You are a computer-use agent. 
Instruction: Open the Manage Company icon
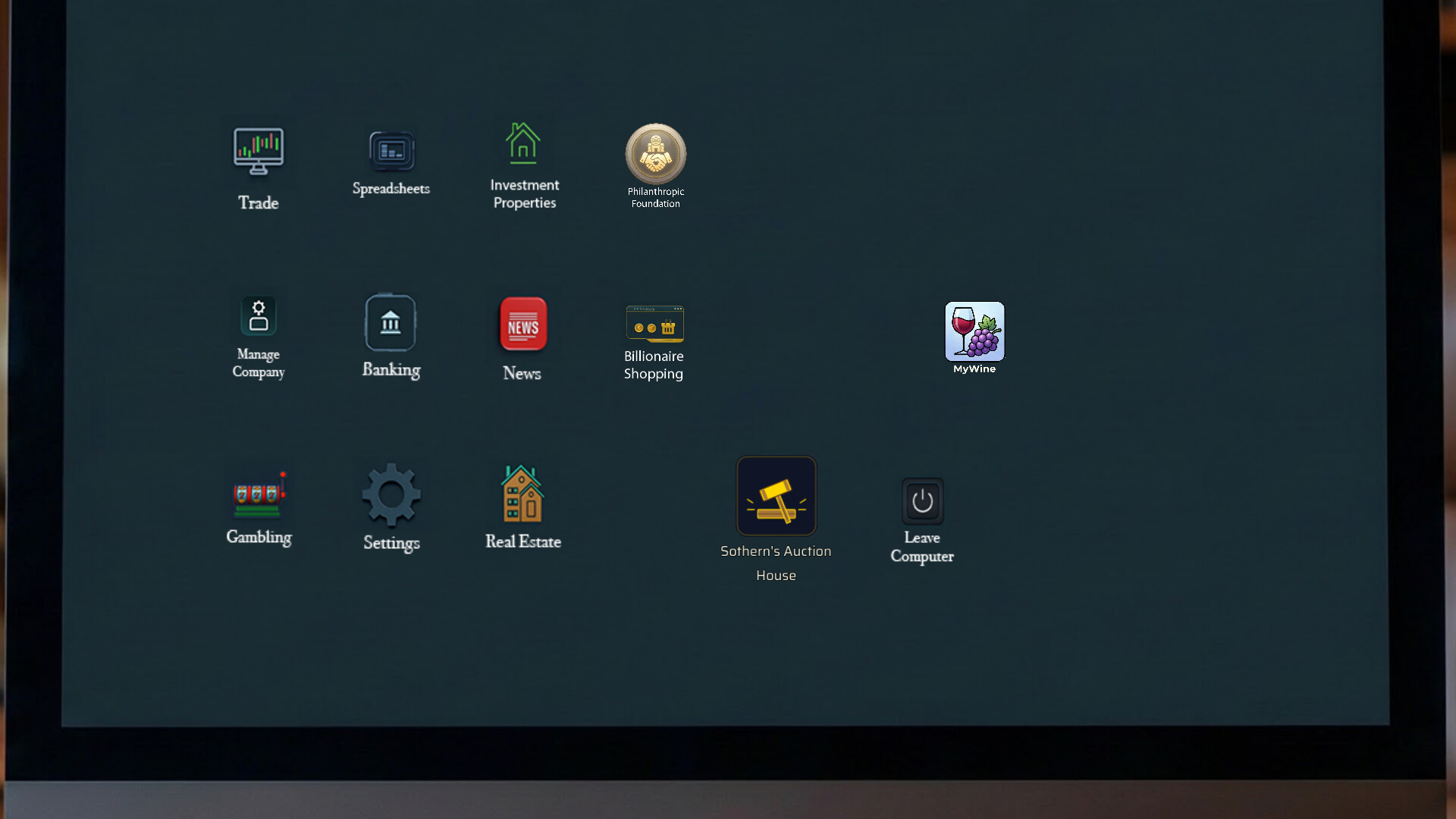pos(259,315)
